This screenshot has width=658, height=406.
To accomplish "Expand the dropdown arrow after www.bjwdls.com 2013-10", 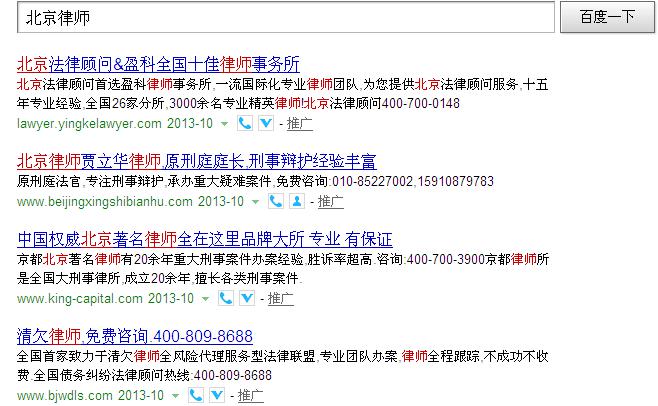I will [x=175, y=396].
